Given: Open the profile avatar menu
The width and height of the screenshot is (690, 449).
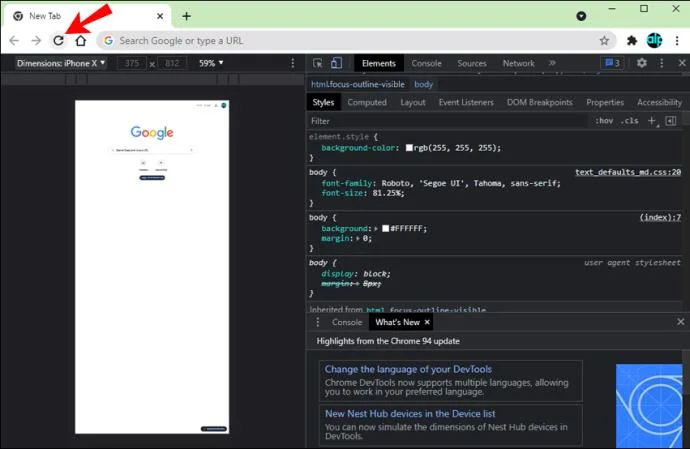Looking at the screenshot, I should (654, 40).
